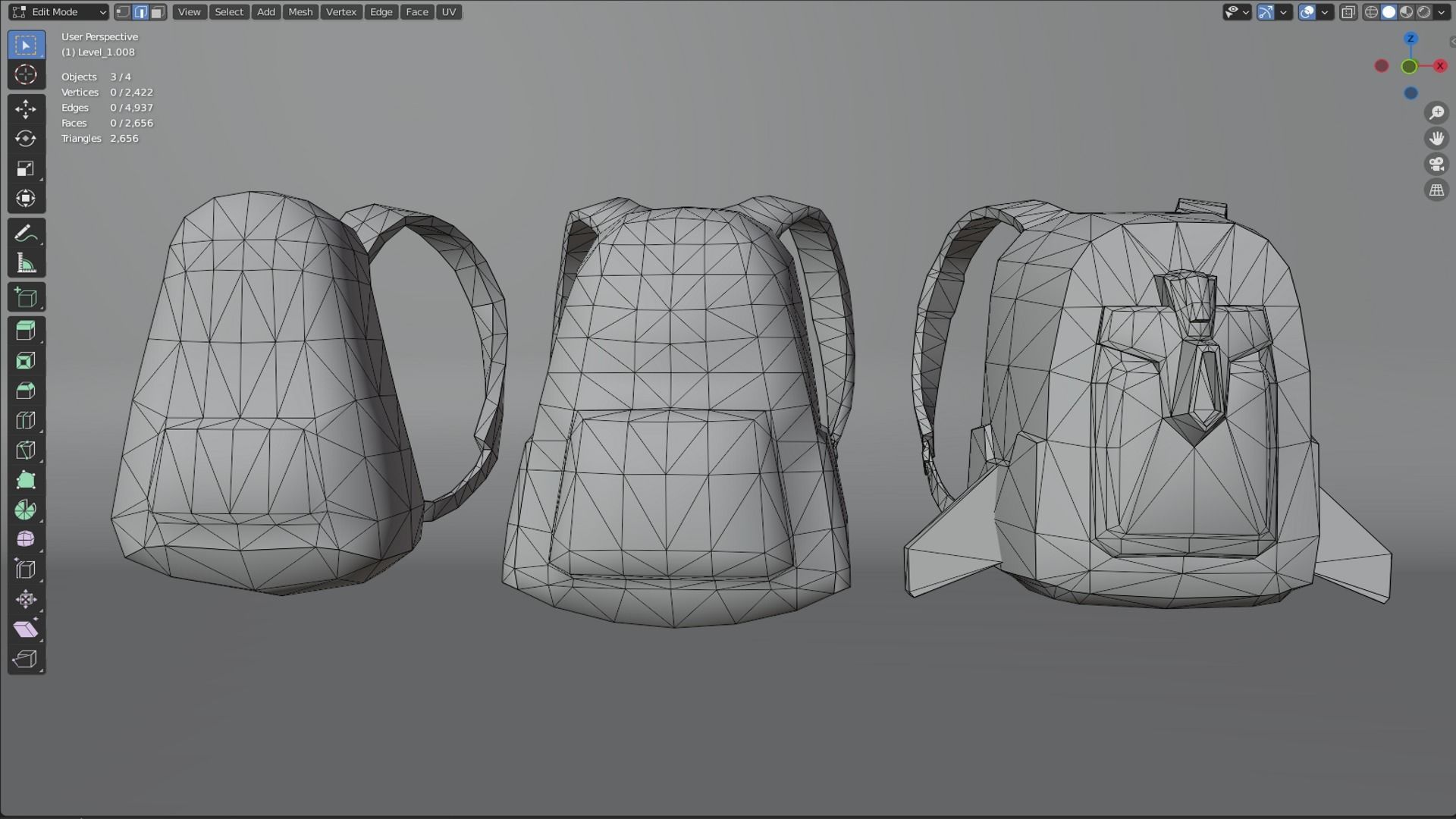Click the negative Z axis gizmo circle
Image resolution: width=1456 pixels, height=819 pixels.
coord(1410,93)
